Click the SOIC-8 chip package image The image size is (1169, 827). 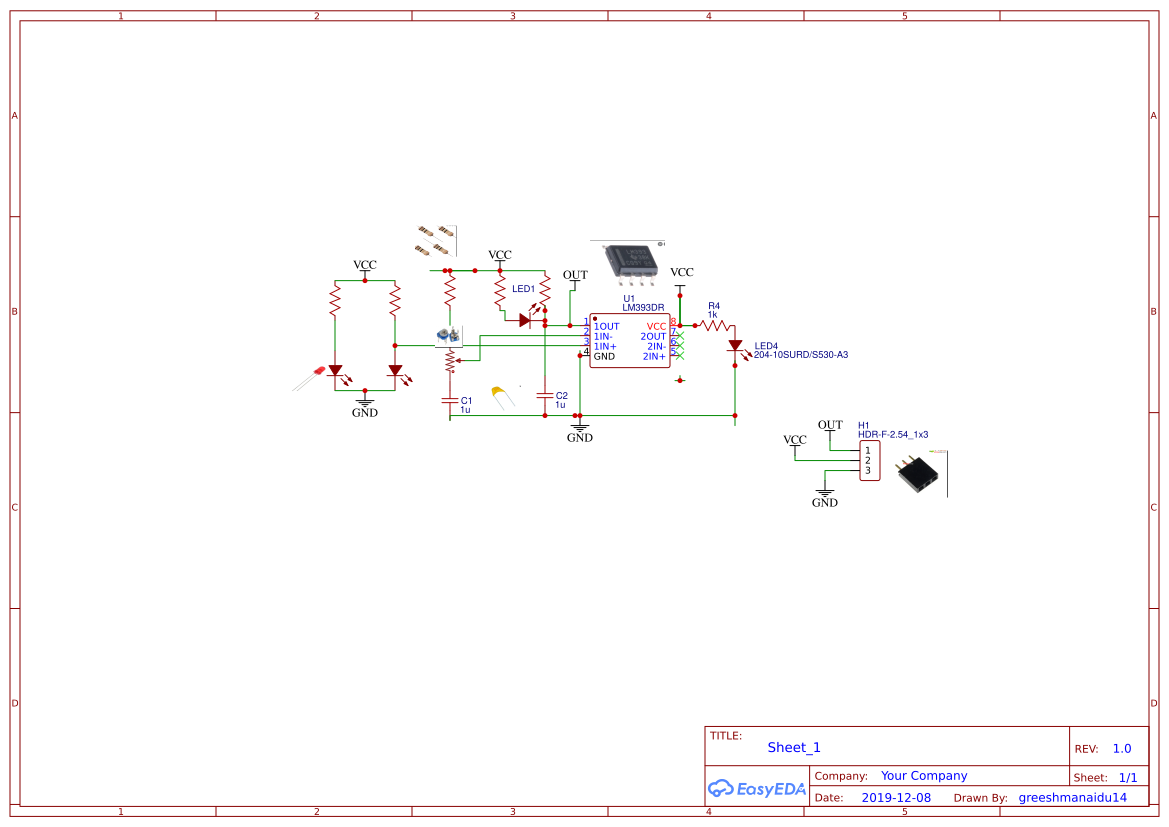629,258
